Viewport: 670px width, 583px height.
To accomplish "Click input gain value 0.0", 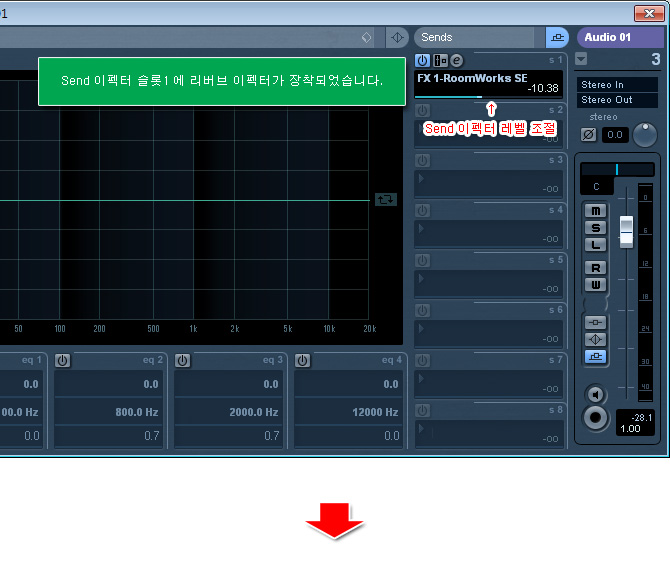I will (x=615, y=135).
